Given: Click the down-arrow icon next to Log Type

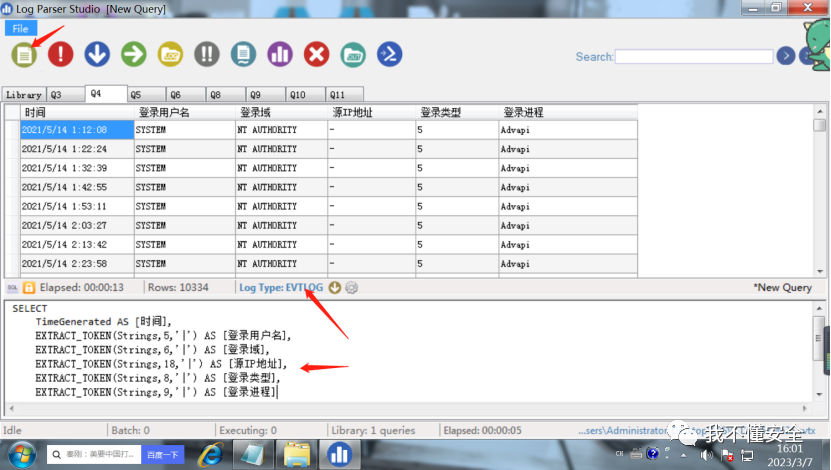Looking at the screenshot, I should (334, 287).
